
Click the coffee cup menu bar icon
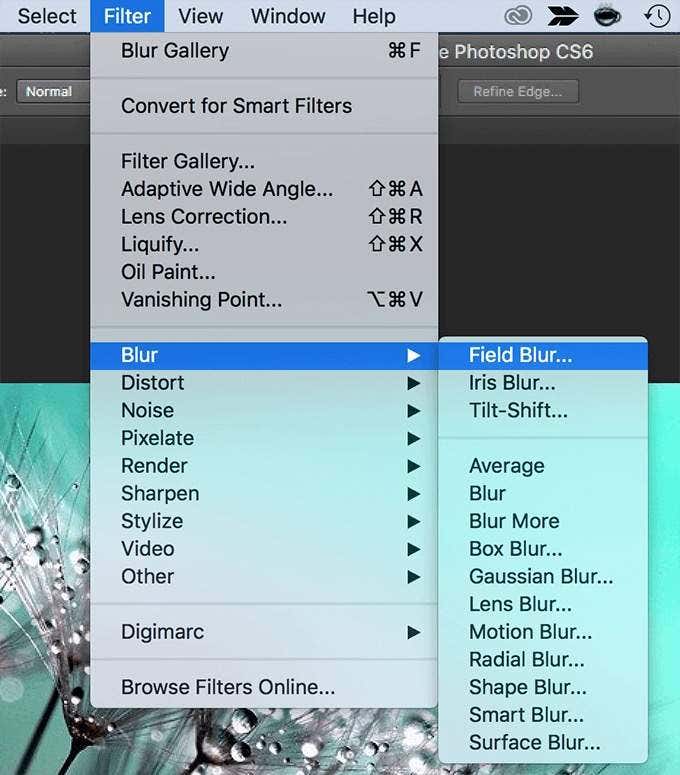607,16
